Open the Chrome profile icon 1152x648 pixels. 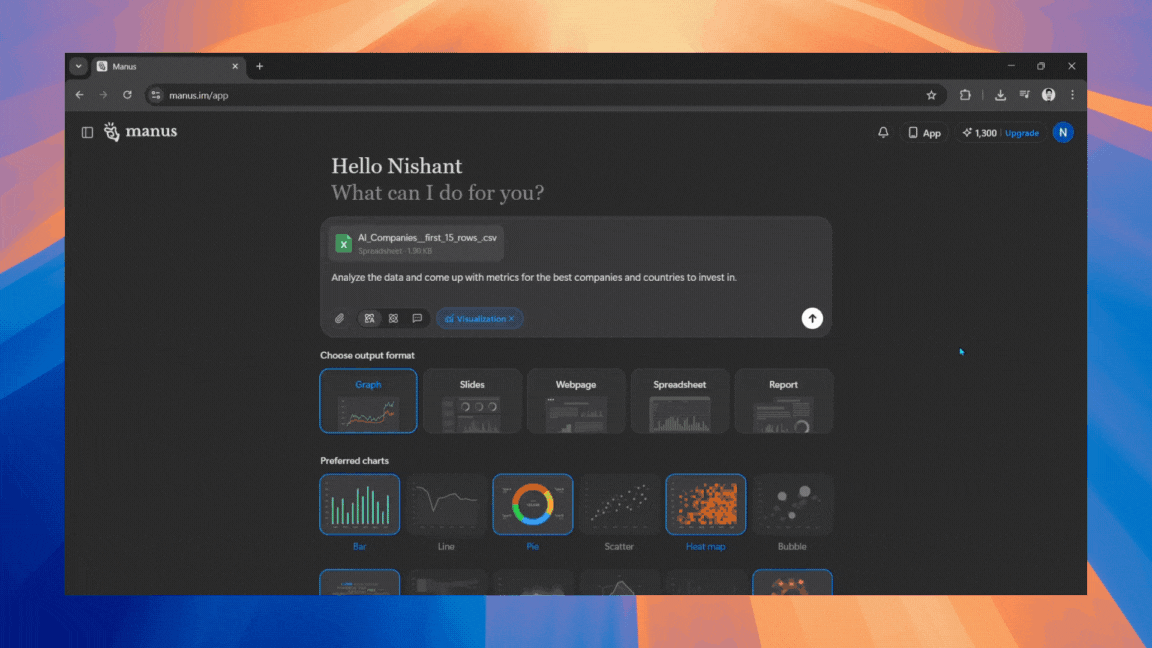(1048, 95)
